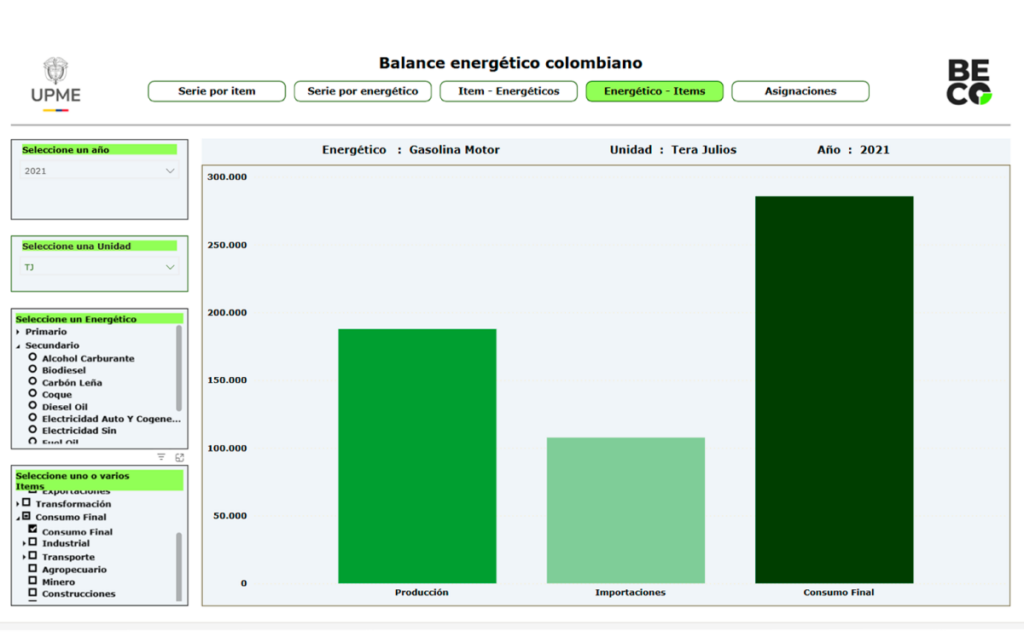Click the filter icon above the items panel

click(x=160, y=457)
